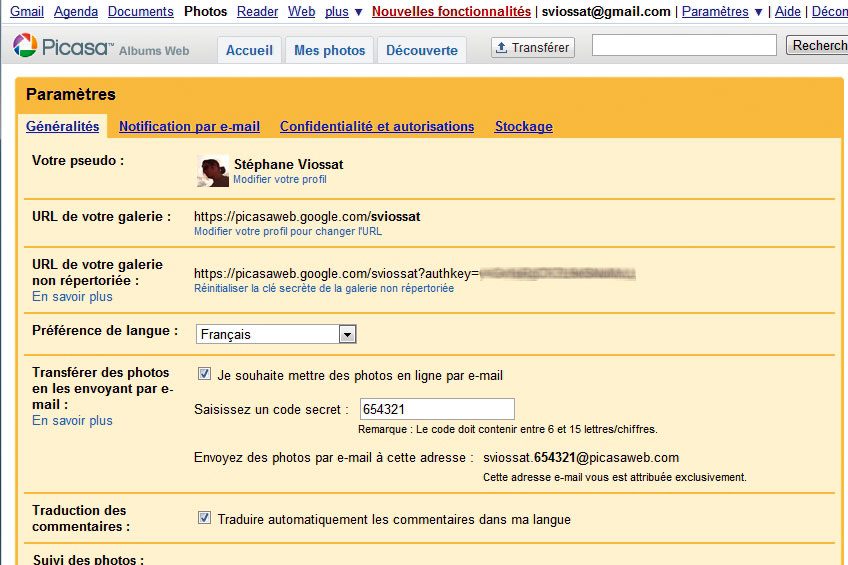Open the Découverte tab
The height and width of the screenshot is (565, 848).
(x=422, y=50)
